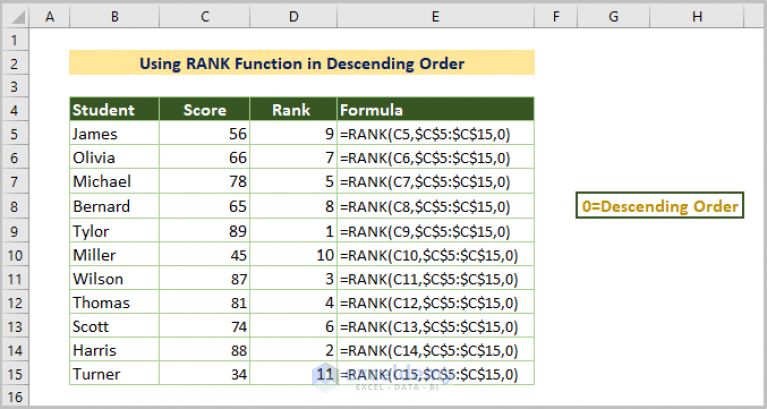Screen dimensions: 767x409
Task: Select the cell containing 'Miller'
Action: (x=114, y=254)
